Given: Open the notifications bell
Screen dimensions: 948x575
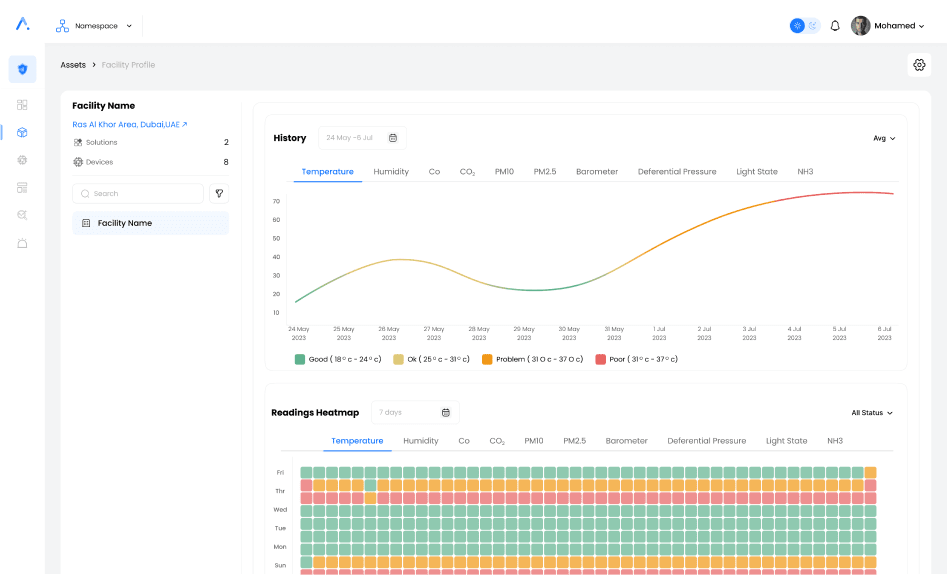Looking at the screenshot, I should coord(835,26).
